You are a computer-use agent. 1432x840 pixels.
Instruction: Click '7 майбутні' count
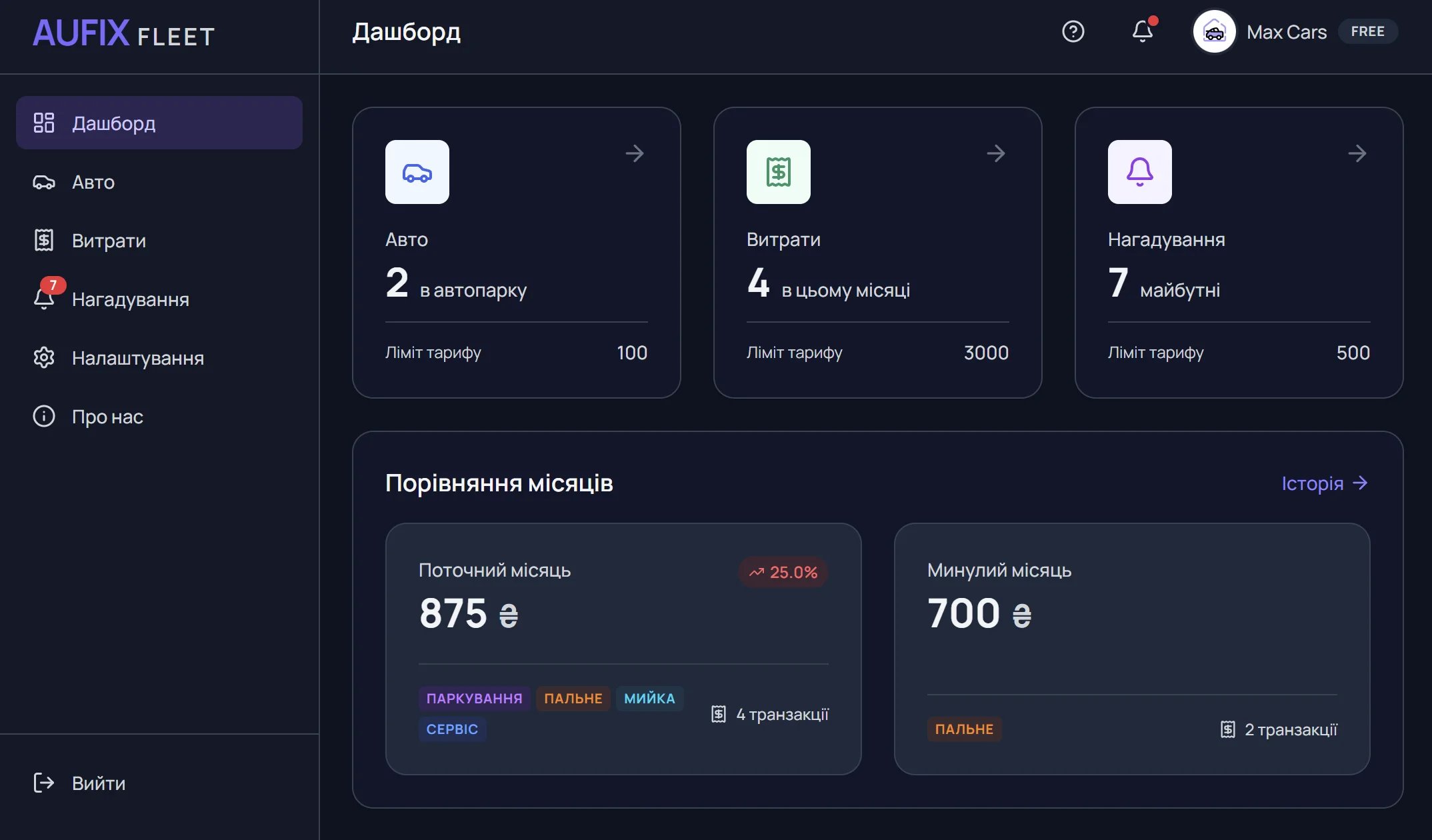[1164, 284]
